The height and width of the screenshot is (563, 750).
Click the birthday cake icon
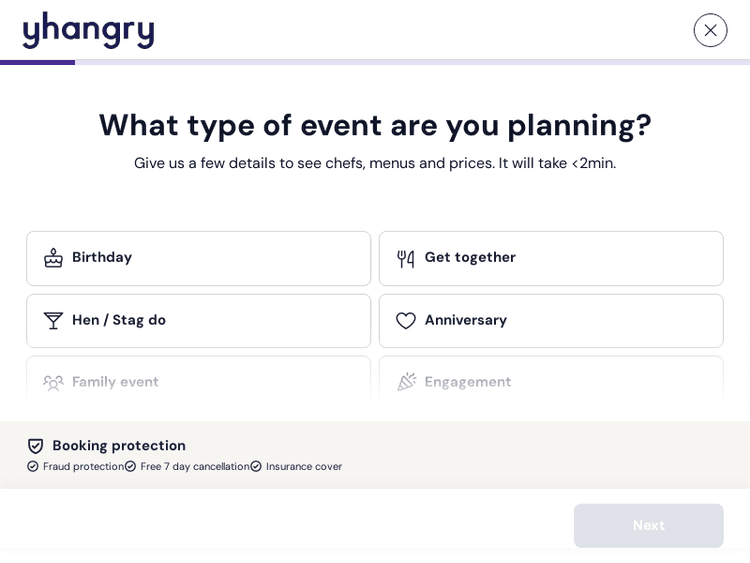point(53,258)
